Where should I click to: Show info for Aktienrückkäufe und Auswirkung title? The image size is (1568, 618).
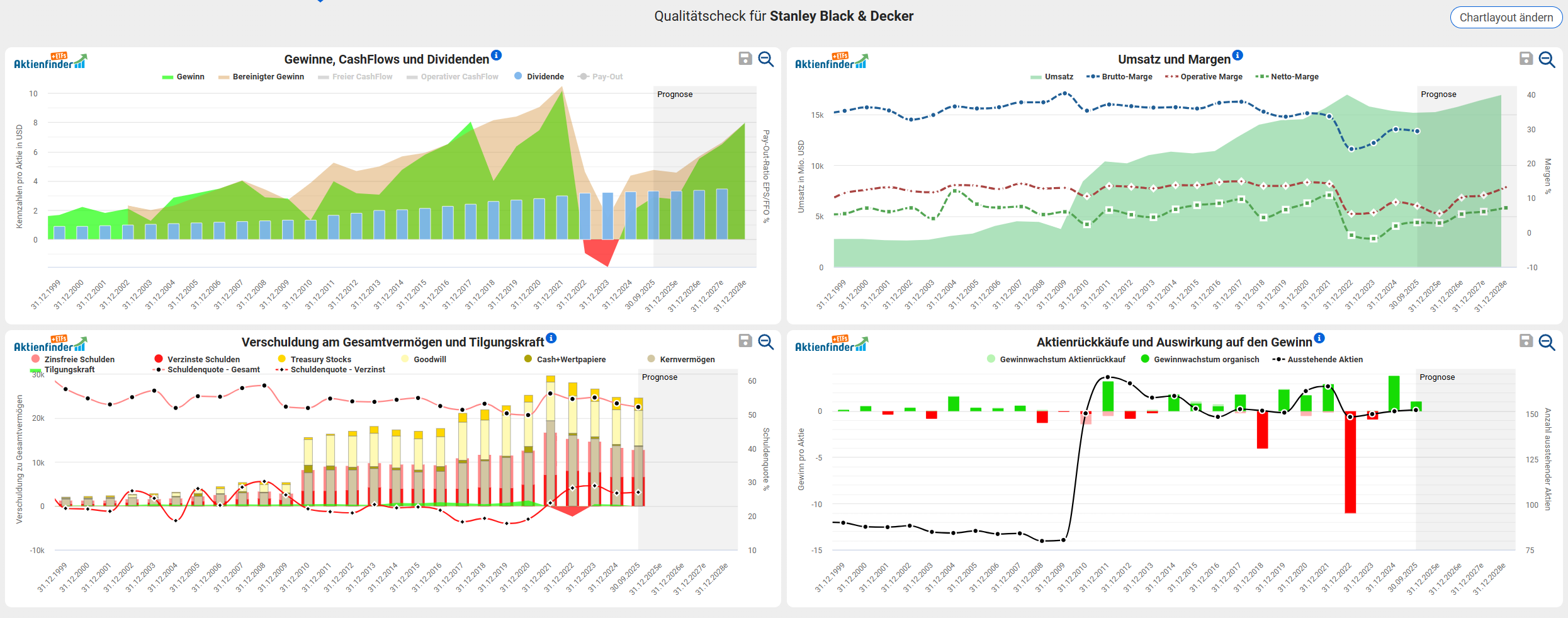pos(1319,338)
